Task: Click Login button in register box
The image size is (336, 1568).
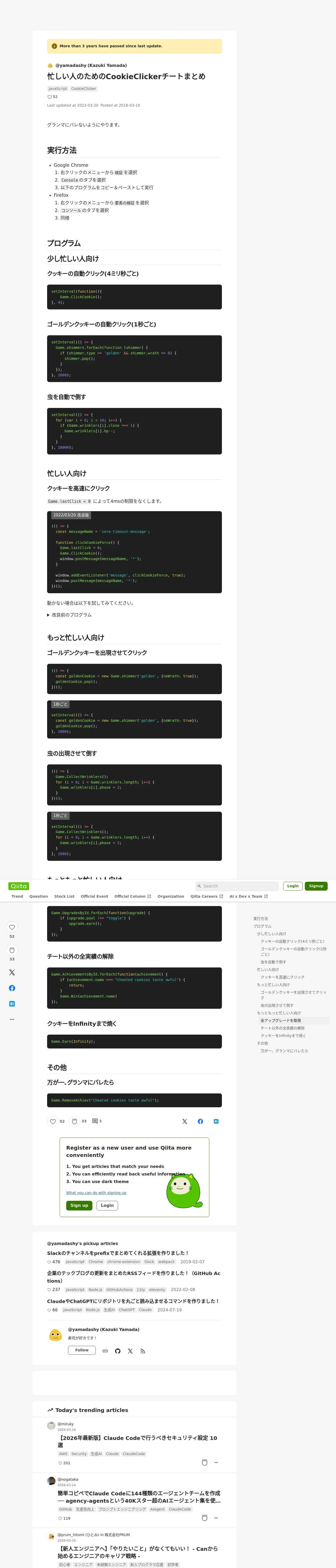Action: tap(107, 1205)
